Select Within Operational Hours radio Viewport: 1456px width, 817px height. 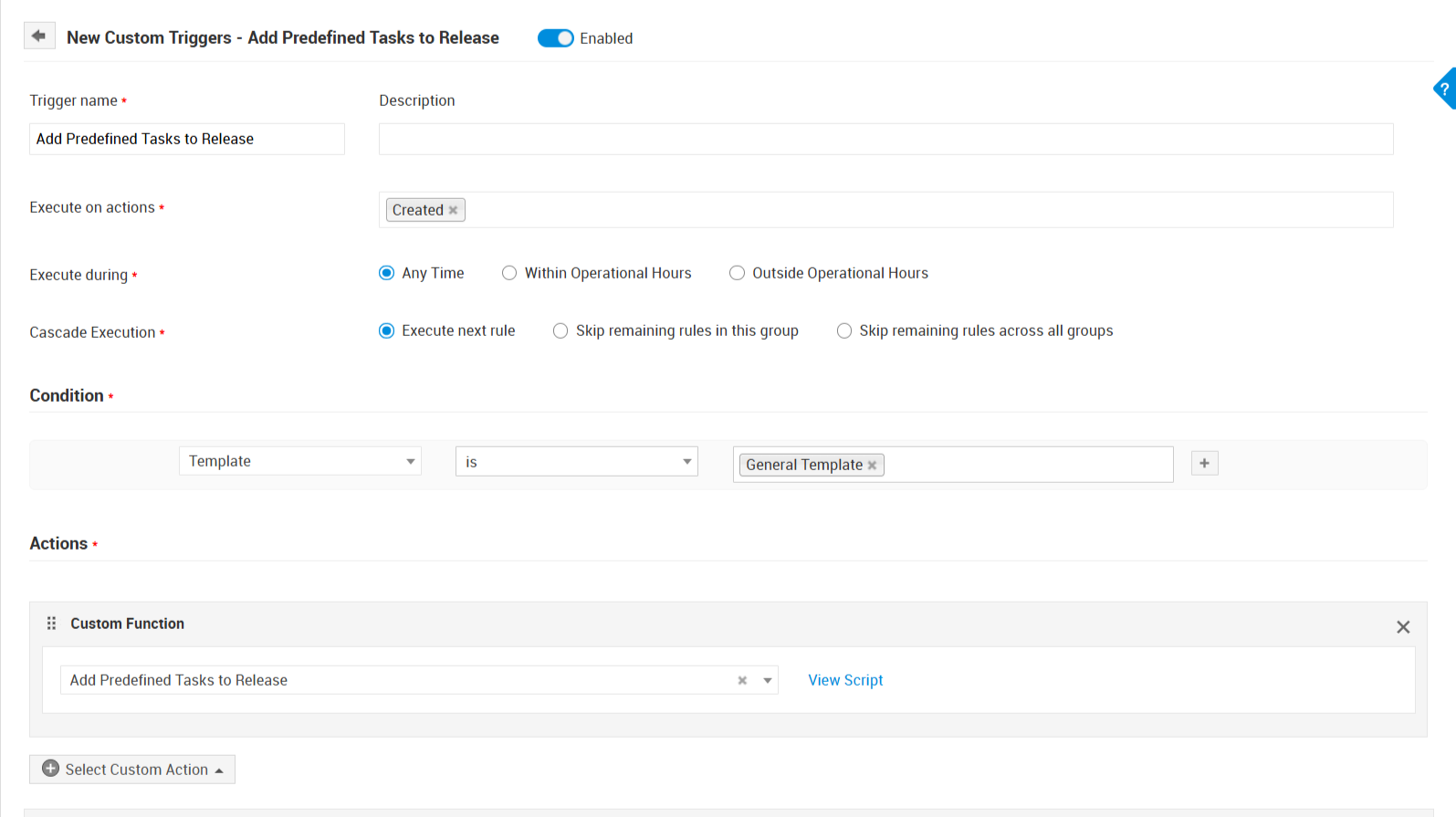pyautogui.click(x=509, y=273)
